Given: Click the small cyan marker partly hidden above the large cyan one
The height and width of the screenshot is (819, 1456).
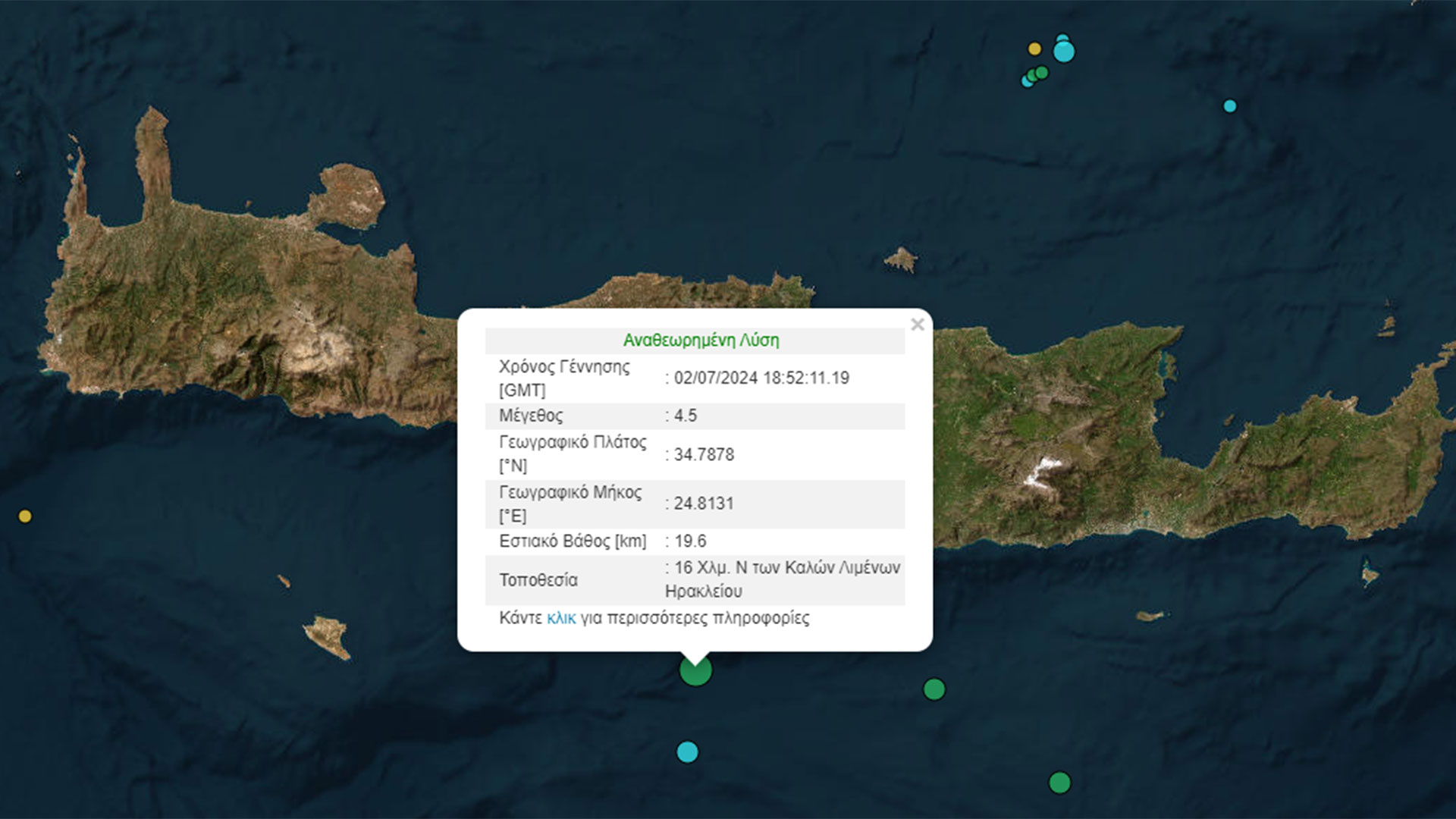Looking at the screenshot, I should (x=1062, y=37).
